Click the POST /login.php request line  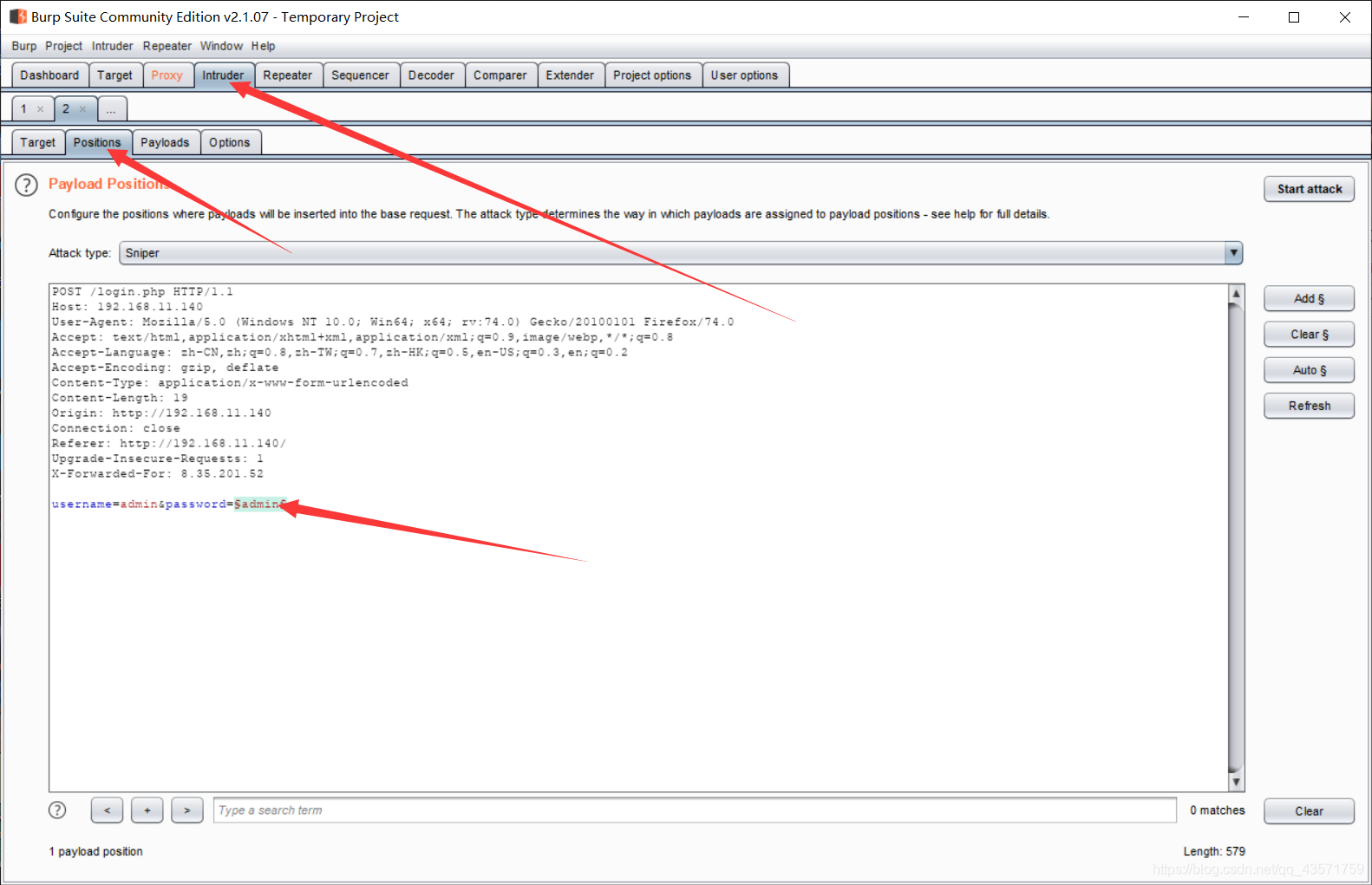pos(142,292)
